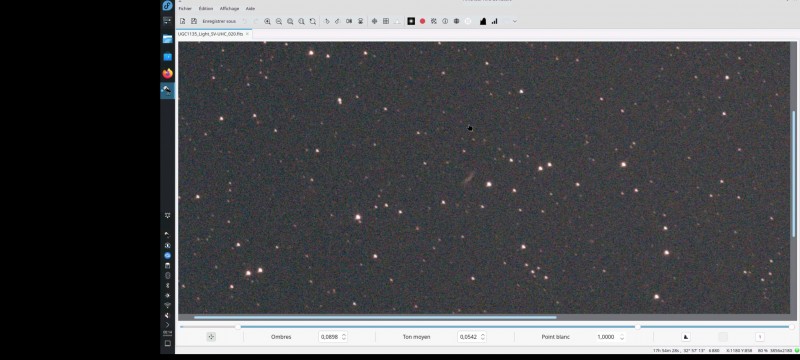Click the white circle toolbar icon

coord(468,21)
